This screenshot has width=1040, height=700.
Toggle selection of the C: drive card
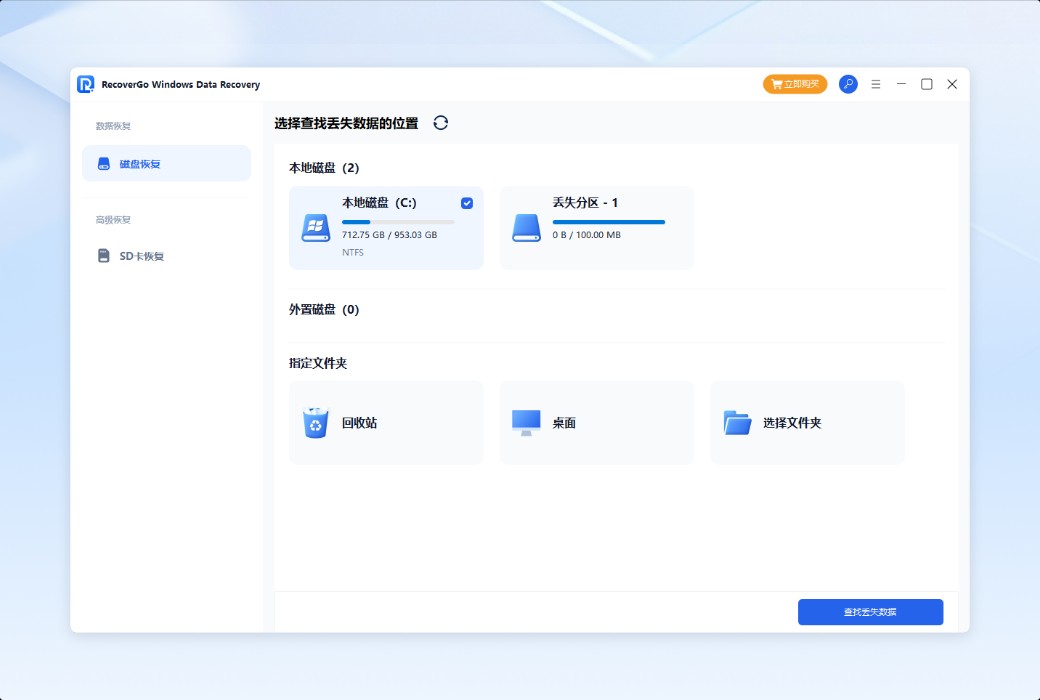click(386, 227)
